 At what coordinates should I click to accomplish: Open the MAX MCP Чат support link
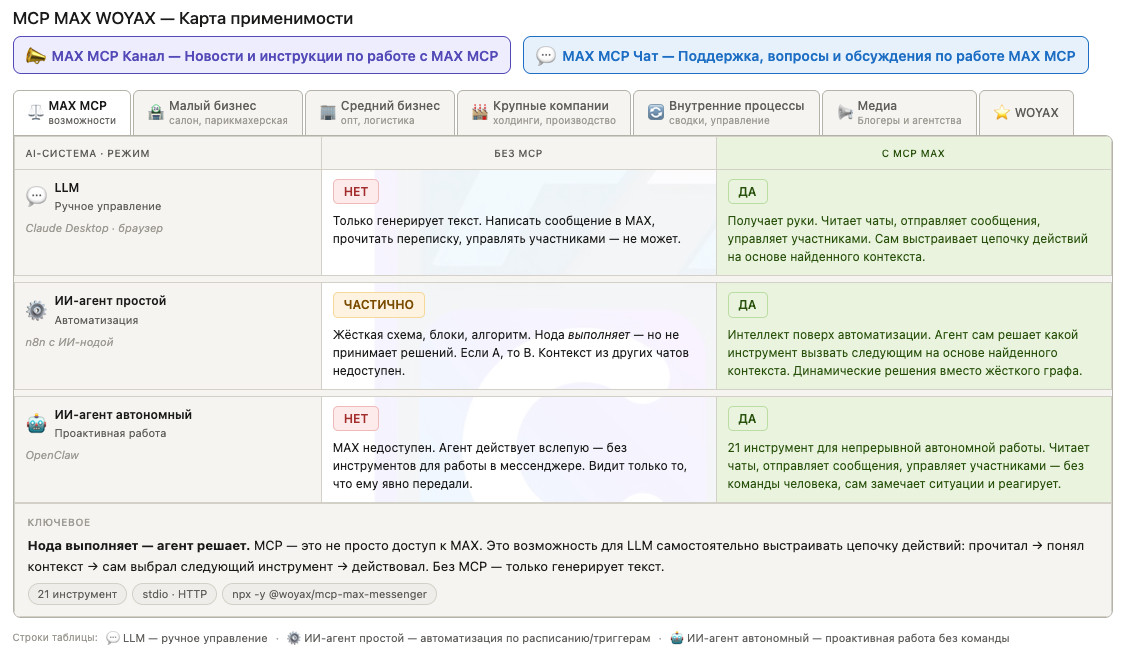806,55
